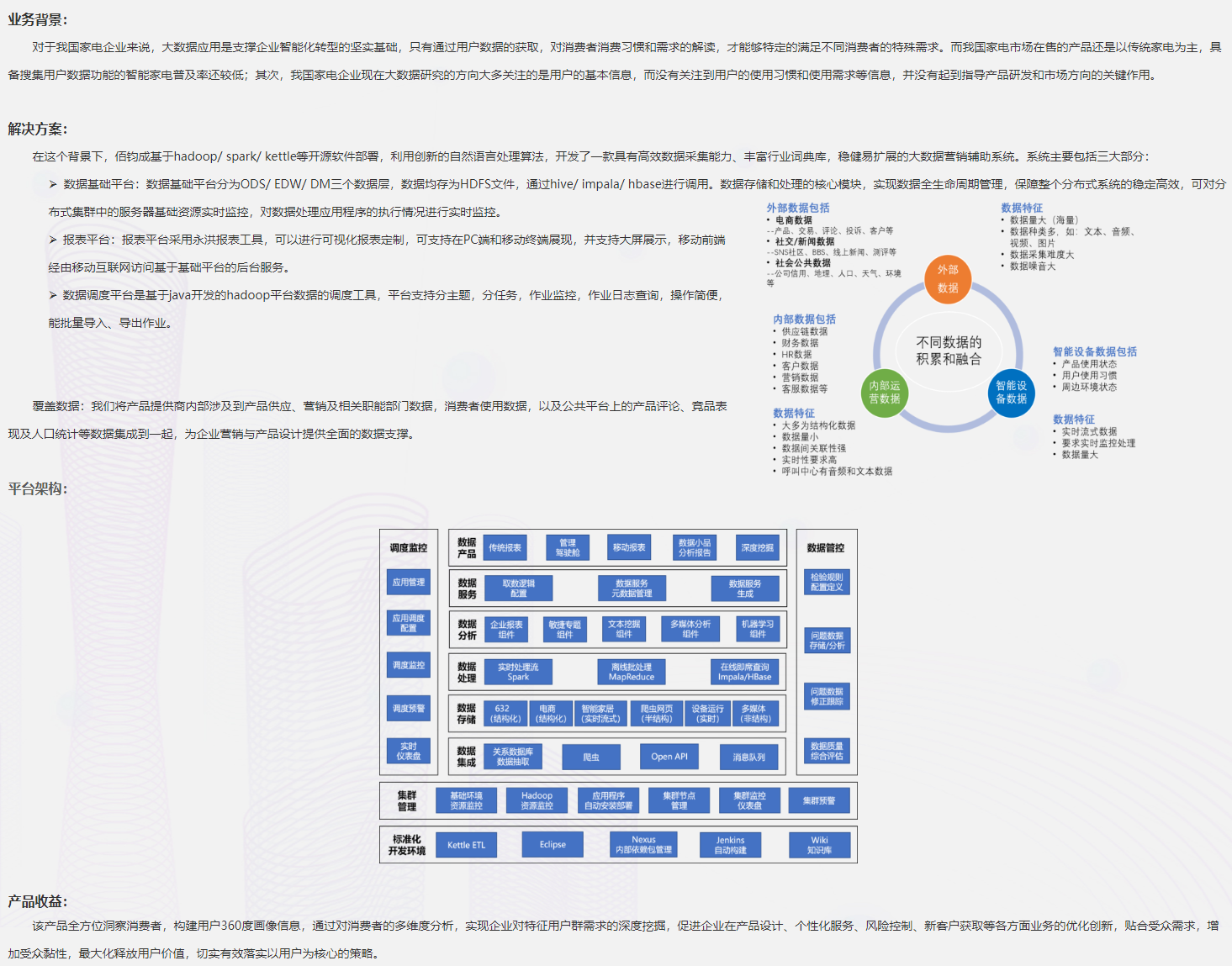Click the 不同数据的积累和融合 center ellipse
1232x966 pixels.
pos(948,351)
